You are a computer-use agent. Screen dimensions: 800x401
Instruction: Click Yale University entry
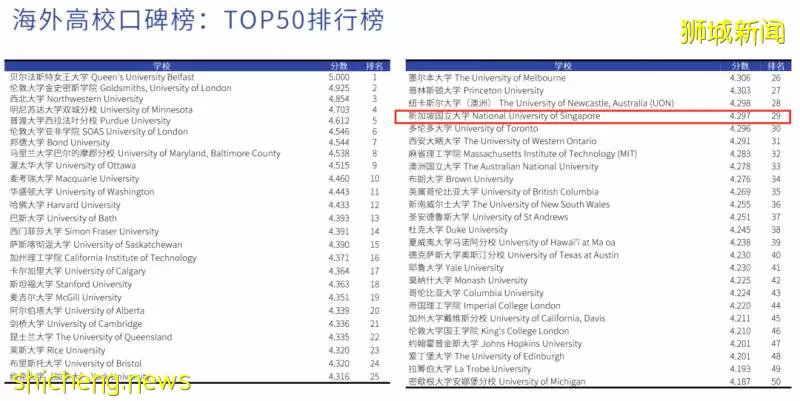[456, 268]
